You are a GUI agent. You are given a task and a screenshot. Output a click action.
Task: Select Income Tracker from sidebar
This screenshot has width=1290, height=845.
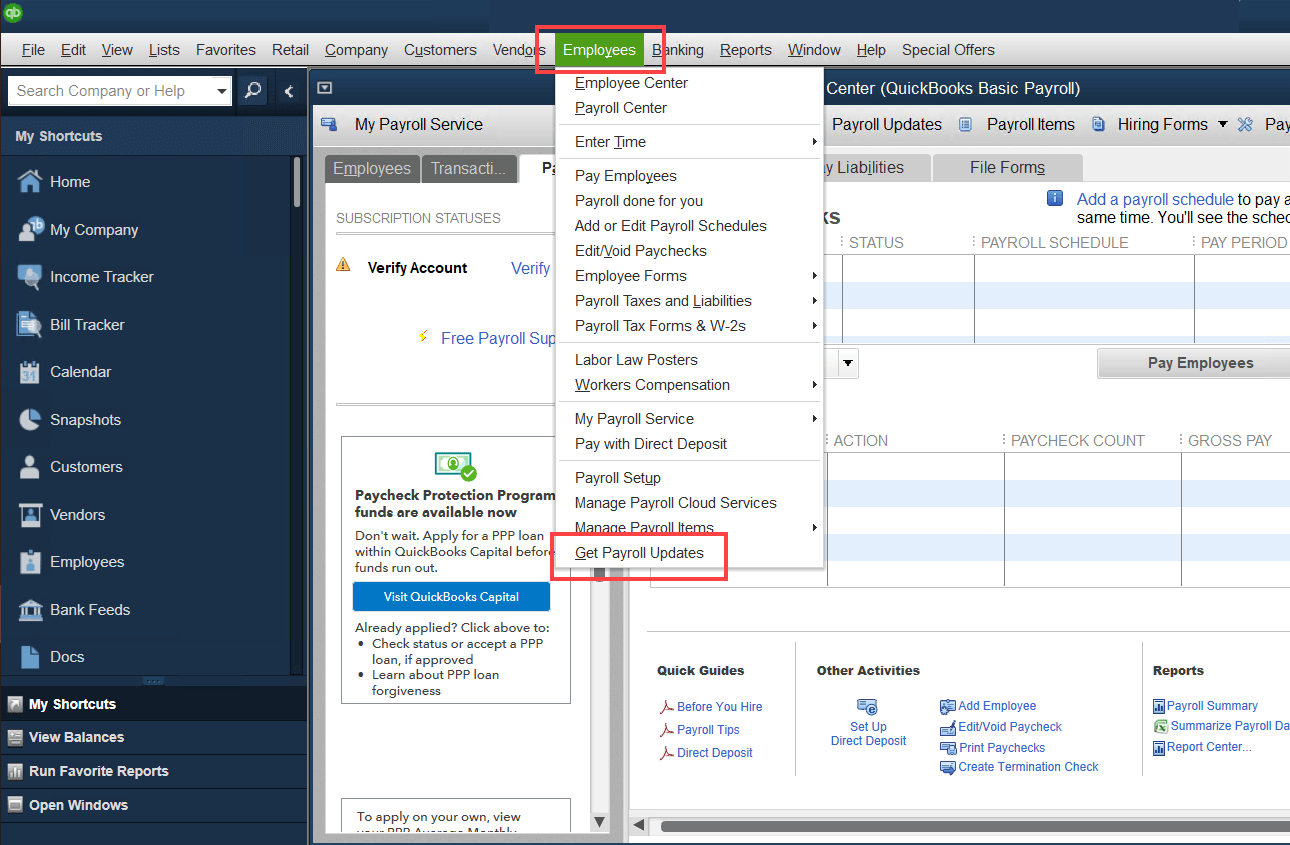tap(103, 276)
